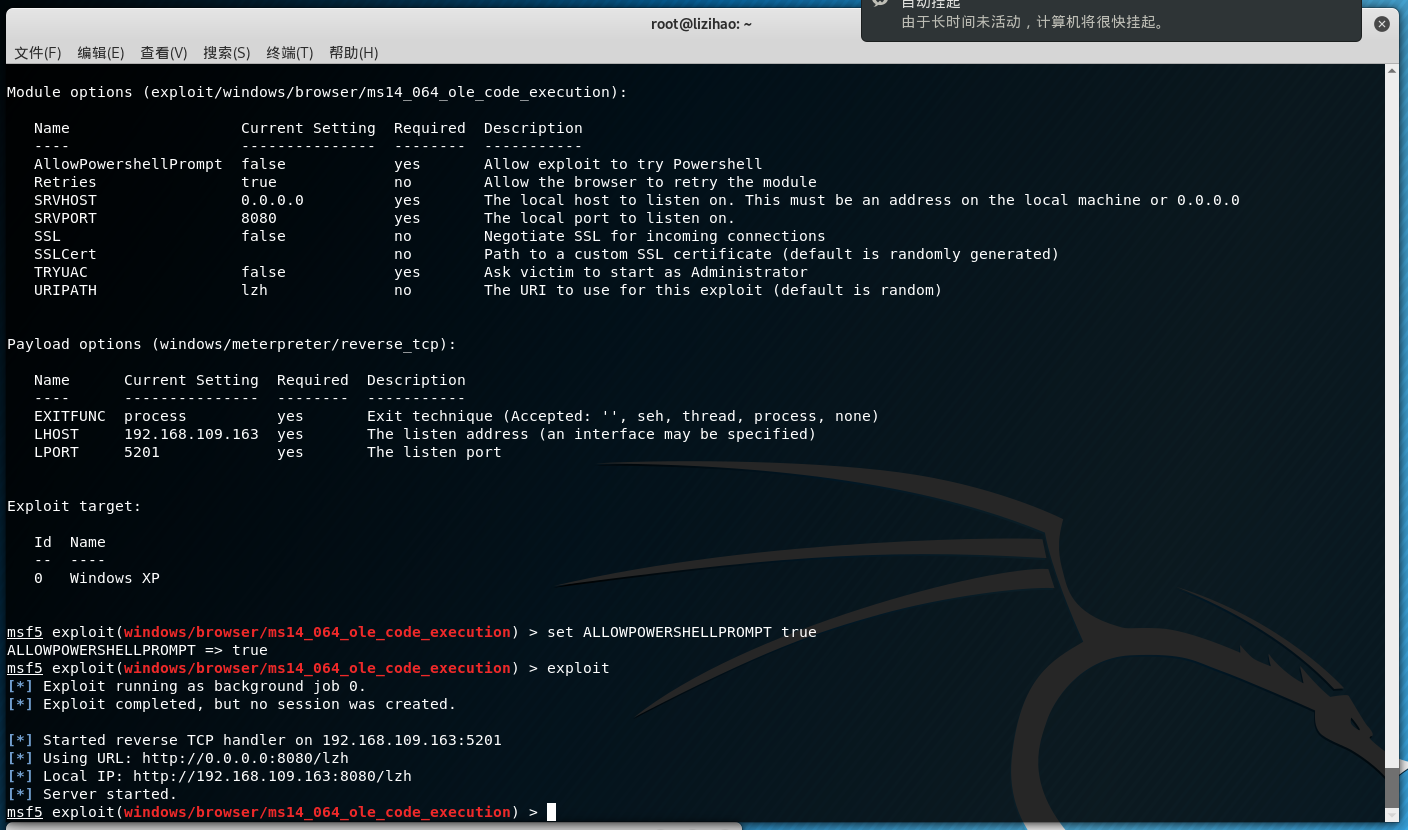Click the Using URL http://0.0.0.0:8080/lzh line

coord(178,758)
